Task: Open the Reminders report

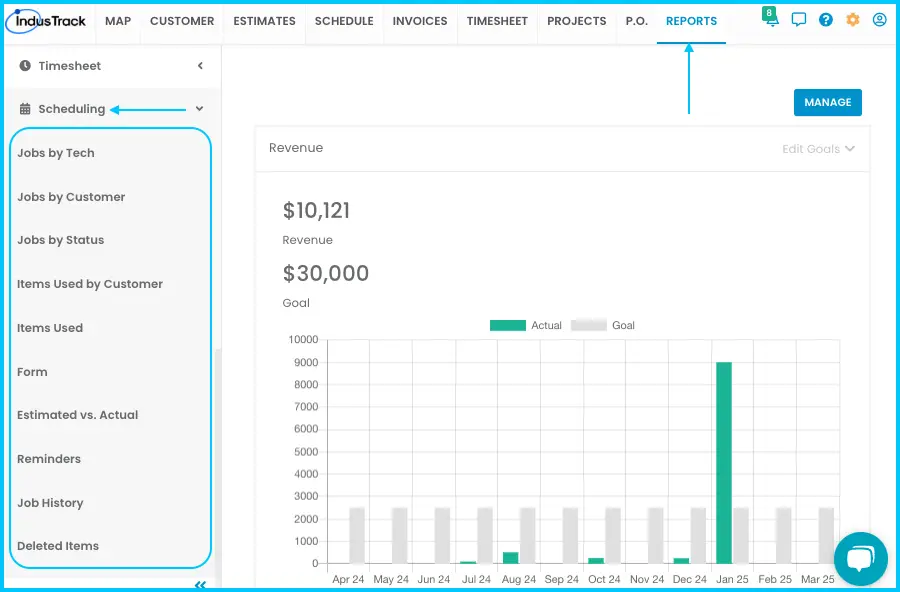Action: coord(49,459)
